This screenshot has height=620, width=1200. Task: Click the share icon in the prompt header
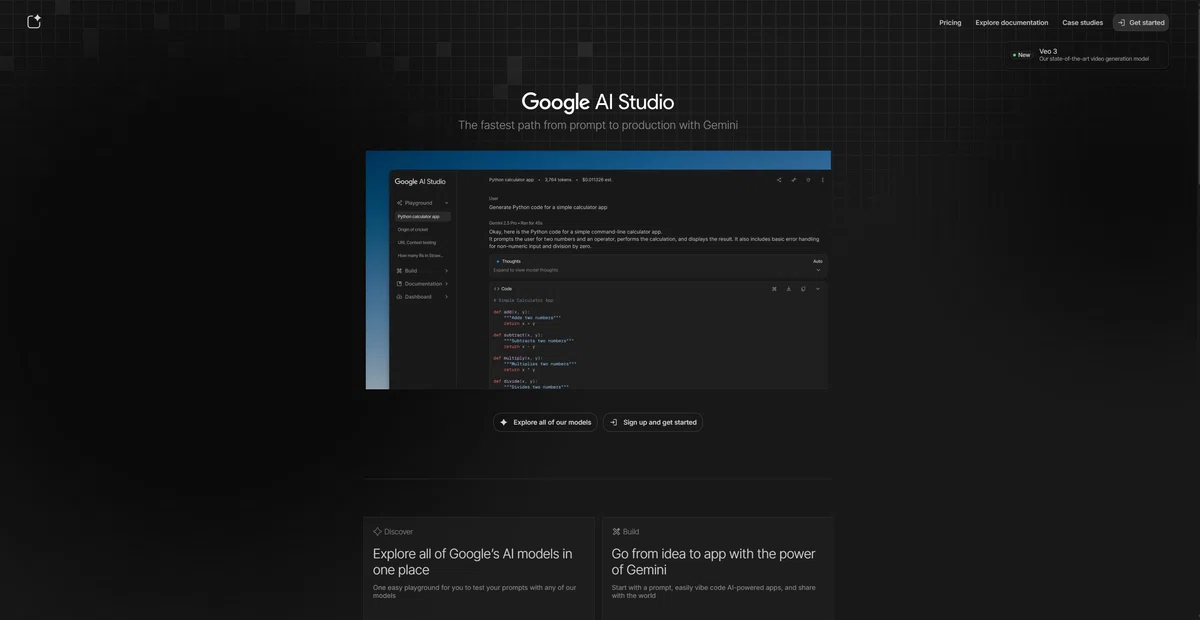pyautogui.click(x=779, y=180)
